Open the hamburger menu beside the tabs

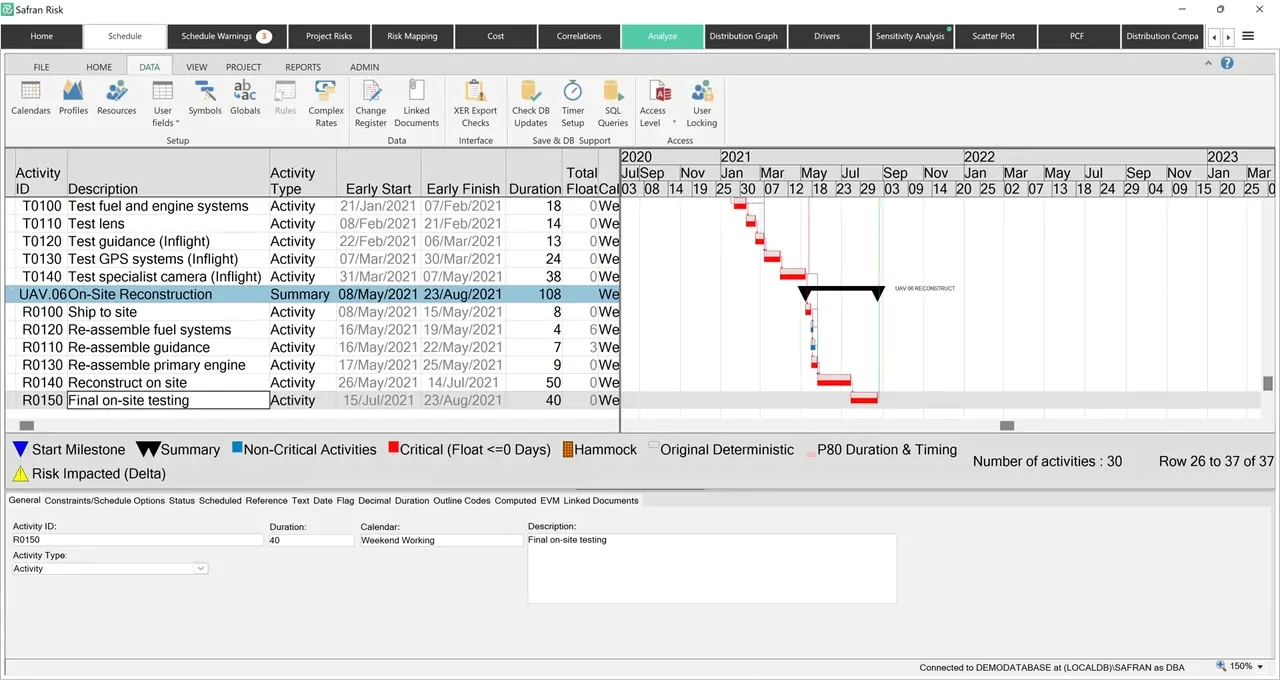tap(1248, 36)
